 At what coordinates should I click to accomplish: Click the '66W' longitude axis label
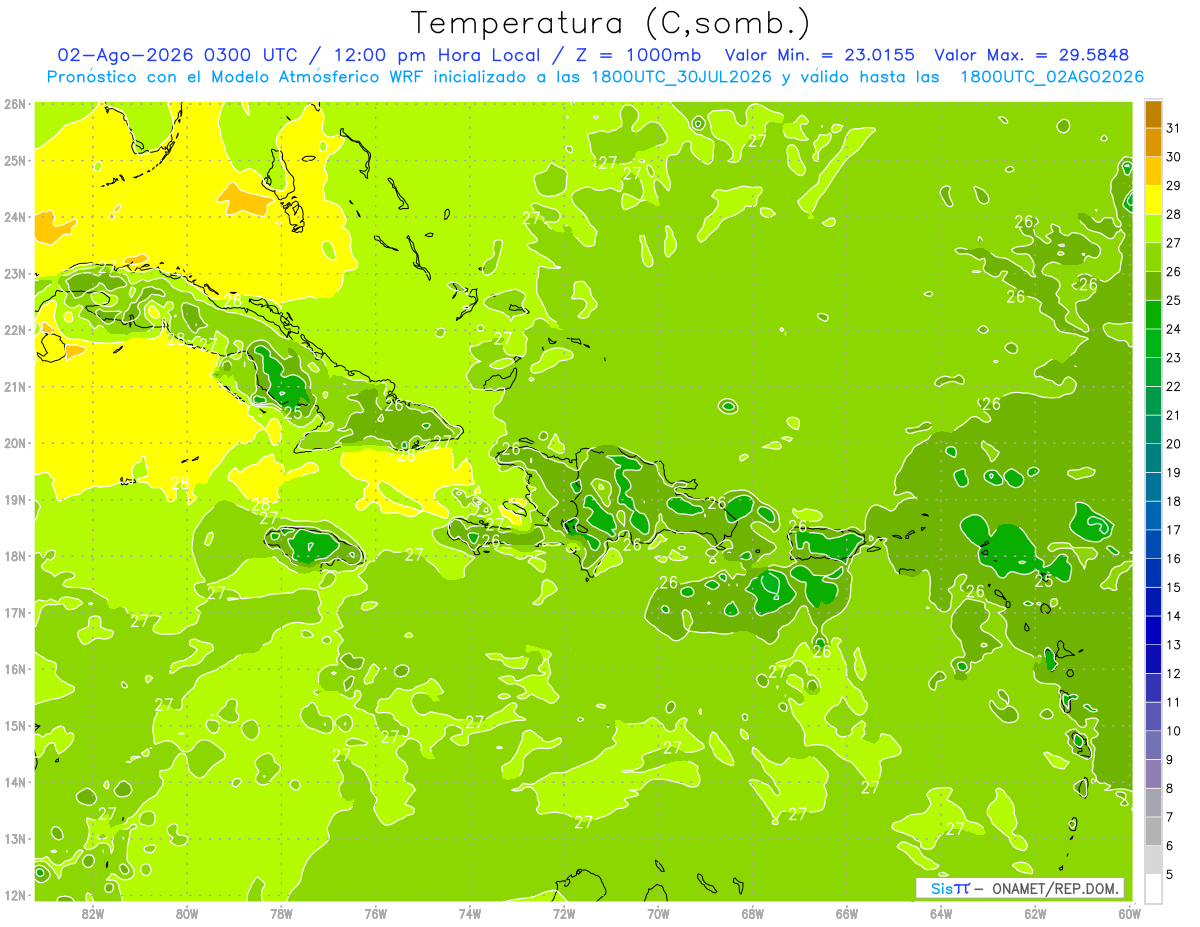[x=847, y=914]
